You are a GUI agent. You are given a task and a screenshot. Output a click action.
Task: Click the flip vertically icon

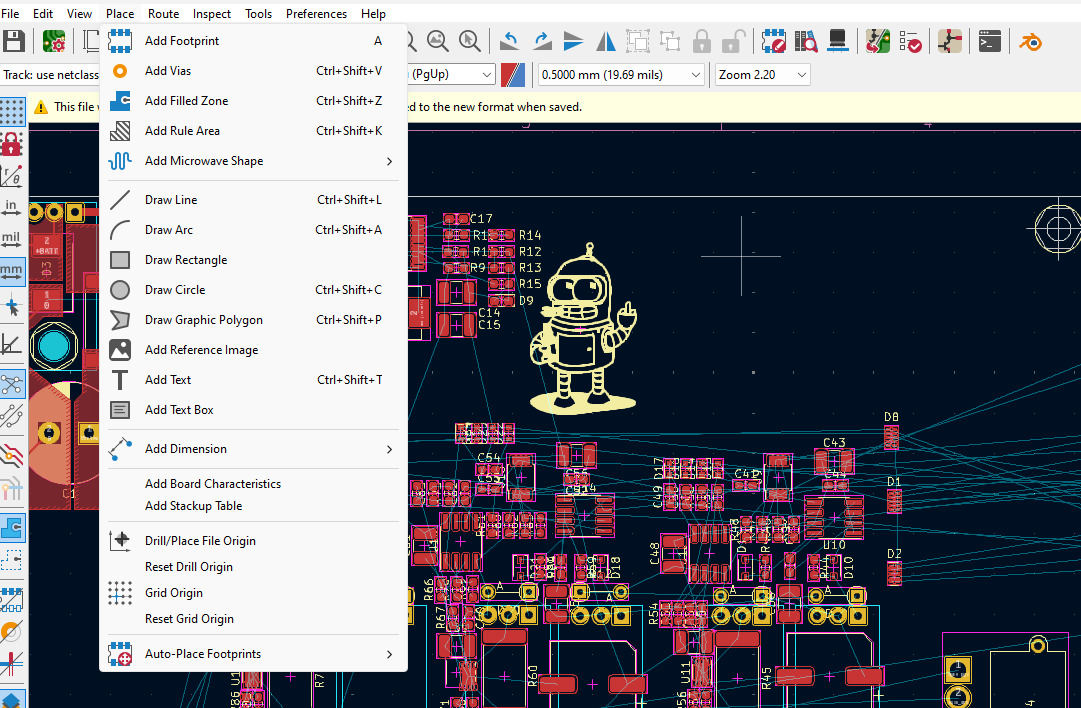(573, 41)
